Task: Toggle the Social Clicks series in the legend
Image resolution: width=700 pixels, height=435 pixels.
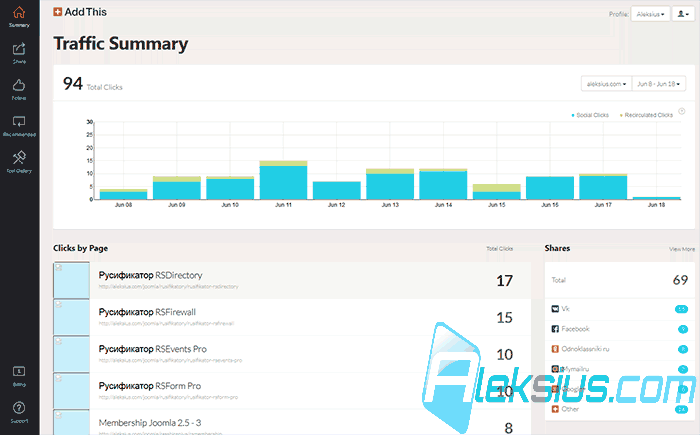Action: (x=590, y=115)
